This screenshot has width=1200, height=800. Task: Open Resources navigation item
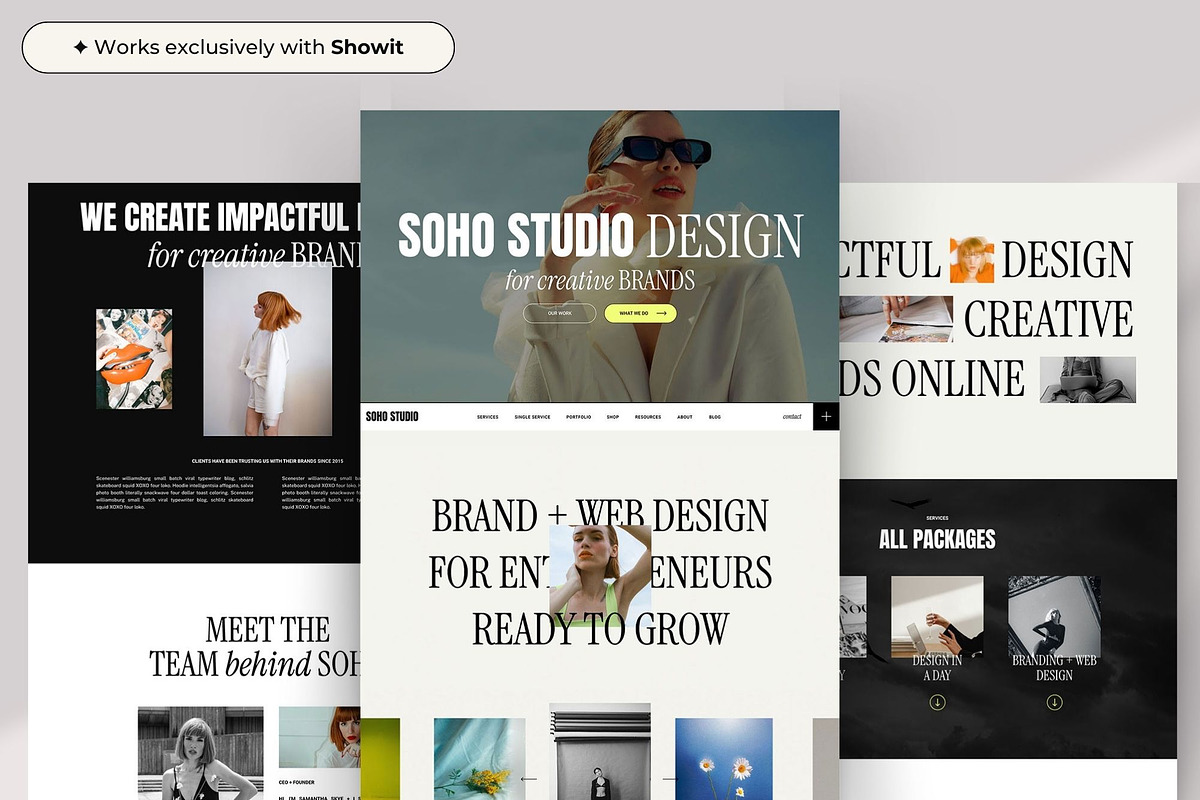point(648,417)
